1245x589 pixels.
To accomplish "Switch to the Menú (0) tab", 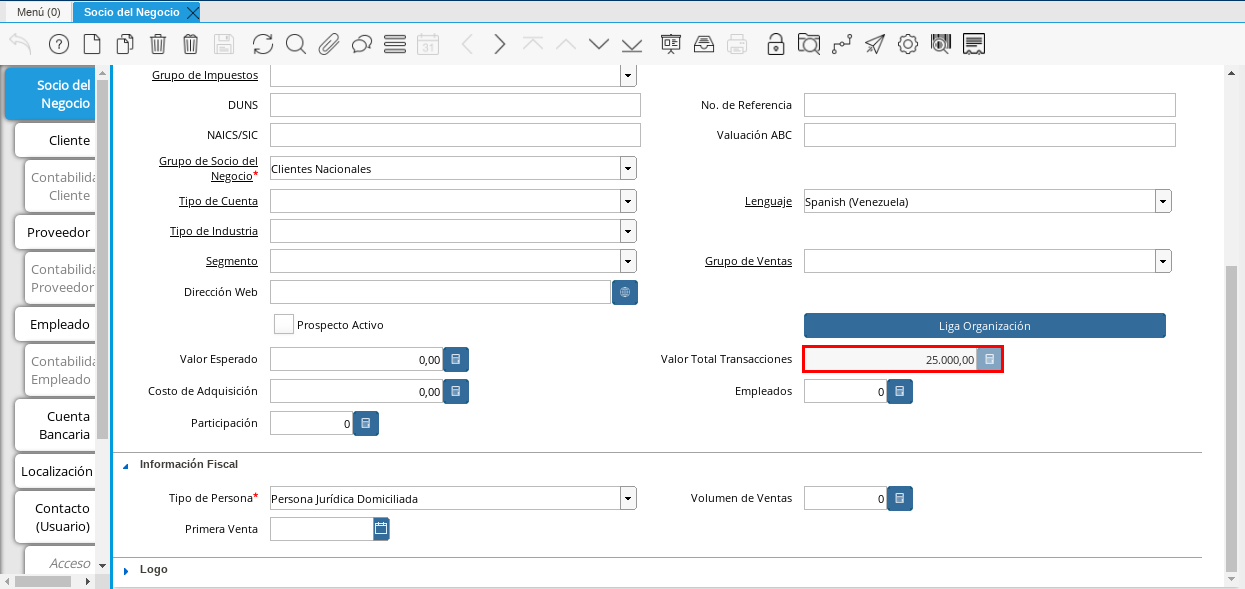I will click(38, 12).
